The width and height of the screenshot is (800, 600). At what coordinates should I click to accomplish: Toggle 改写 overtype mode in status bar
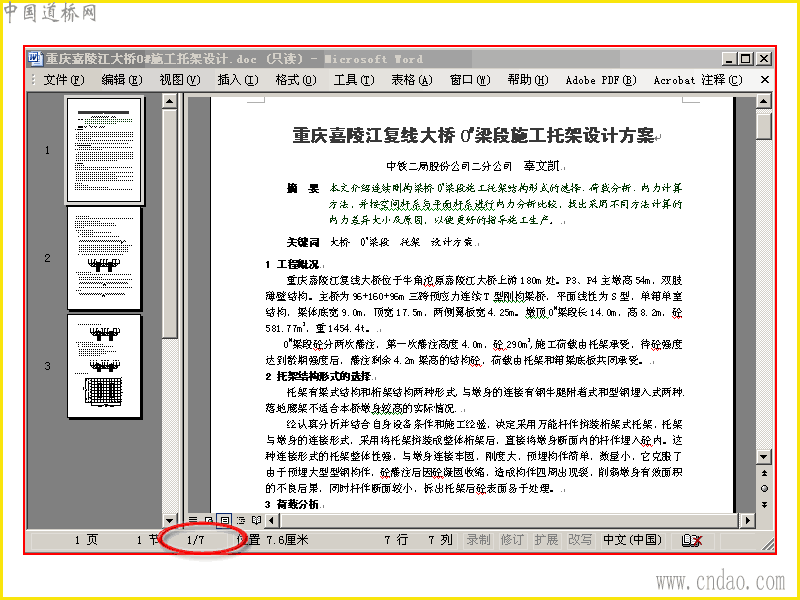tap(580, 540)
